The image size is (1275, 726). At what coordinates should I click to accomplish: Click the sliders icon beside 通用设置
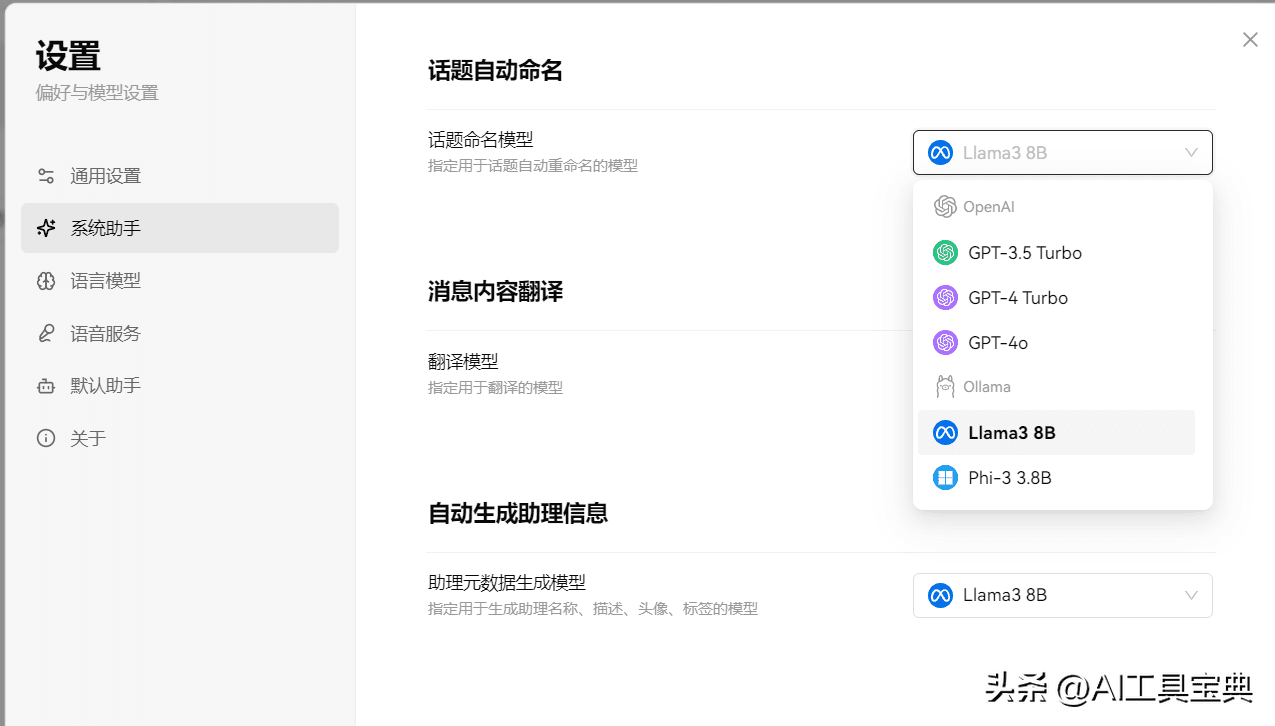click(46, 176)
